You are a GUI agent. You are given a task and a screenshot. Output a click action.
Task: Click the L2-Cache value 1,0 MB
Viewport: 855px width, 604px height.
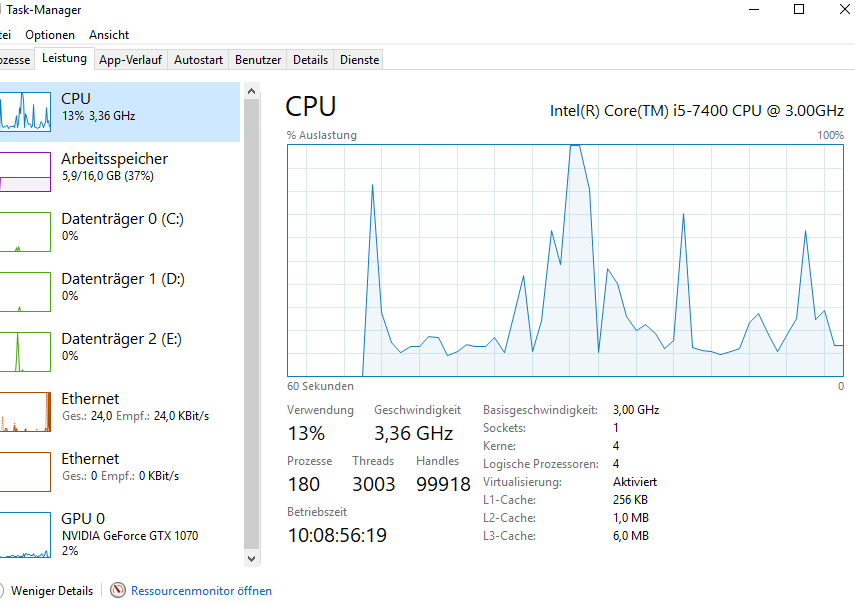coord(631,518)
